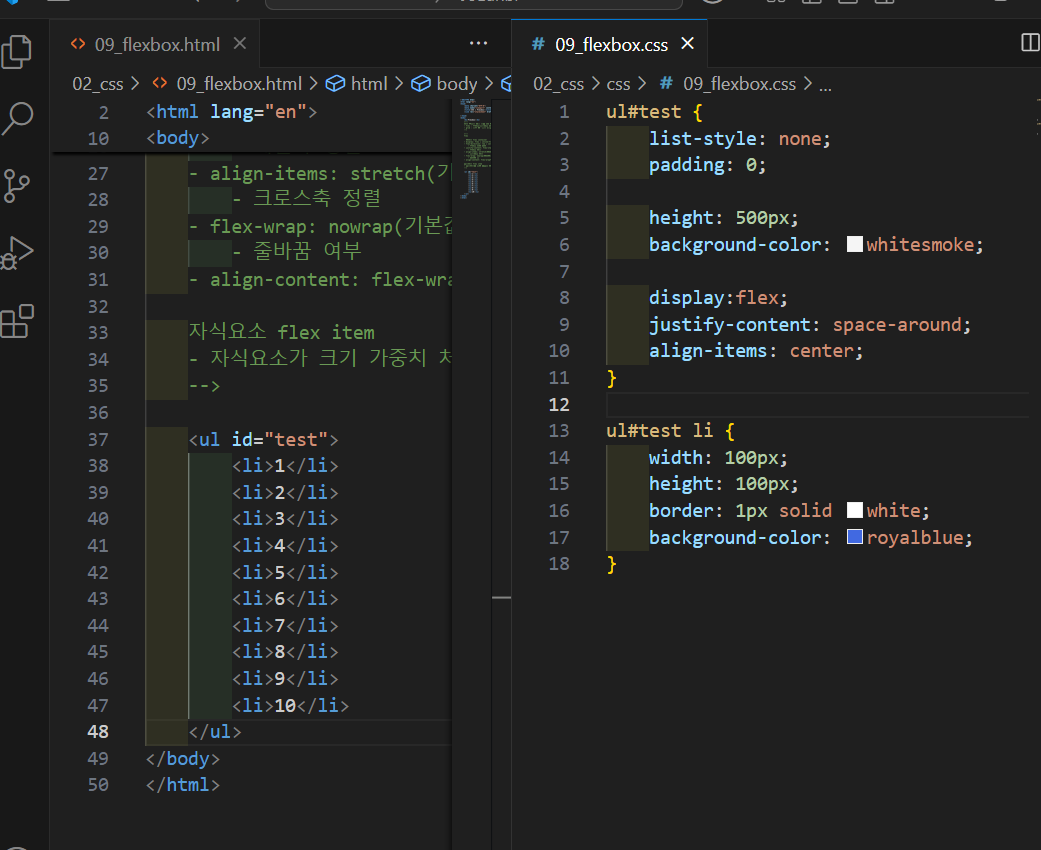Click the 'ul#test {' selector line

pos(654,112)
